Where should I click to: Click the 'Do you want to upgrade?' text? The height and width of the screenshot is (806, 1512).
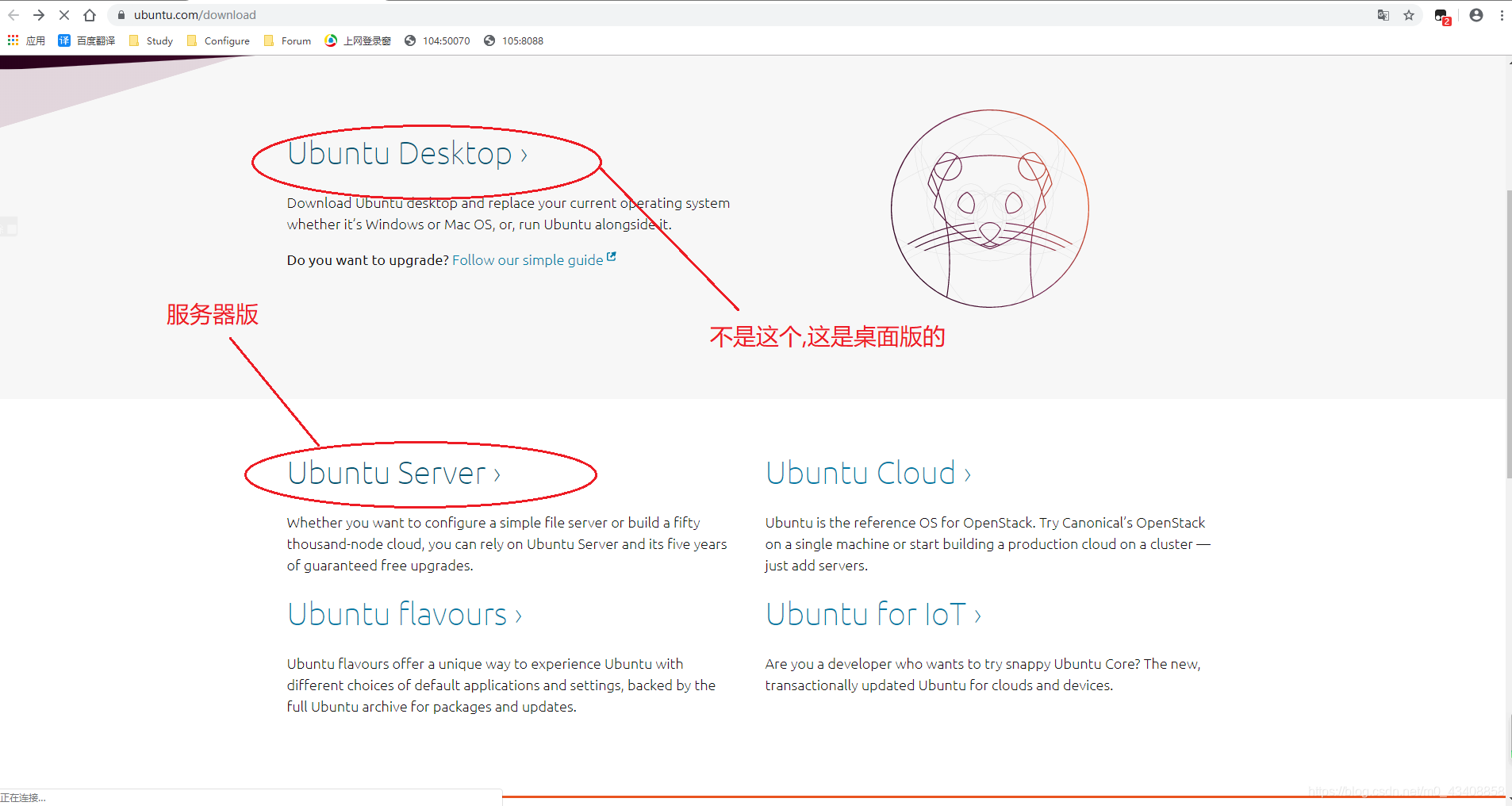[x=368, y=260]
